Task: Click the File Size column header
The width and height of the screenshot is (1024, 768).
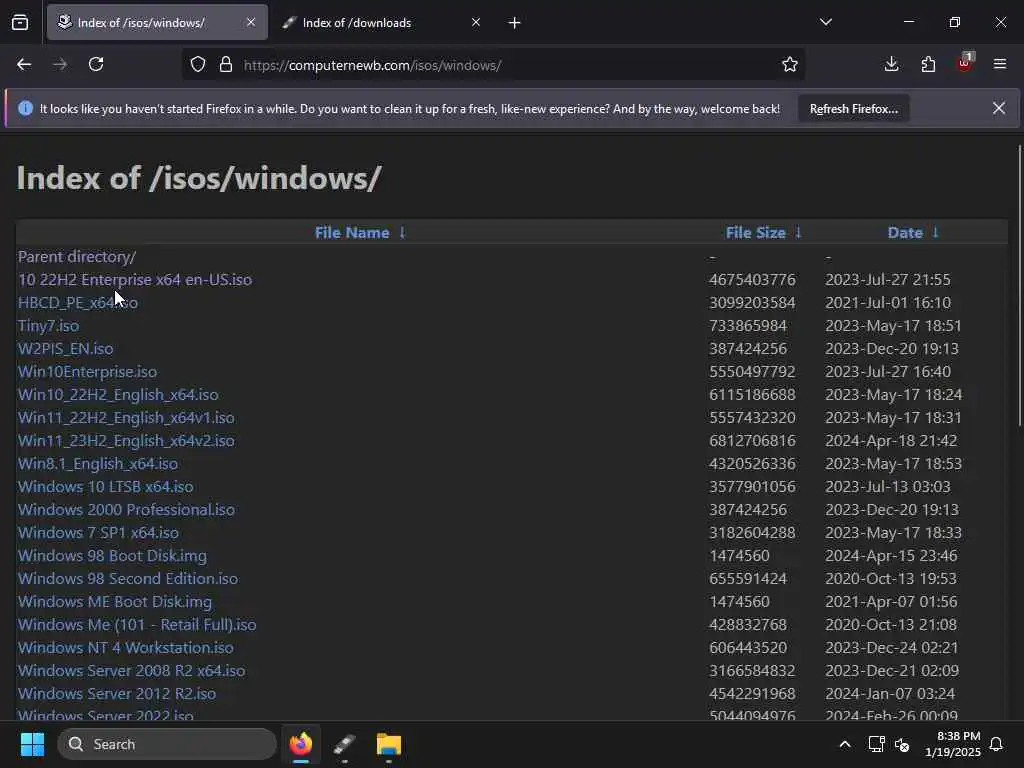Action: click(x=756, y=232)
